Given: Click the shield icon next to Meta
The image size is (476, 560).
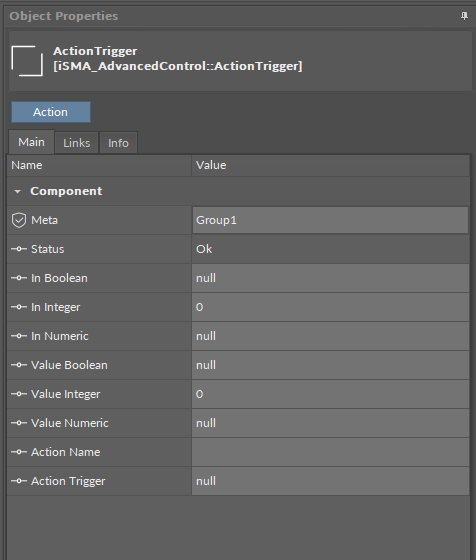Looking at the screenshot, I should [x=19, y=220].
